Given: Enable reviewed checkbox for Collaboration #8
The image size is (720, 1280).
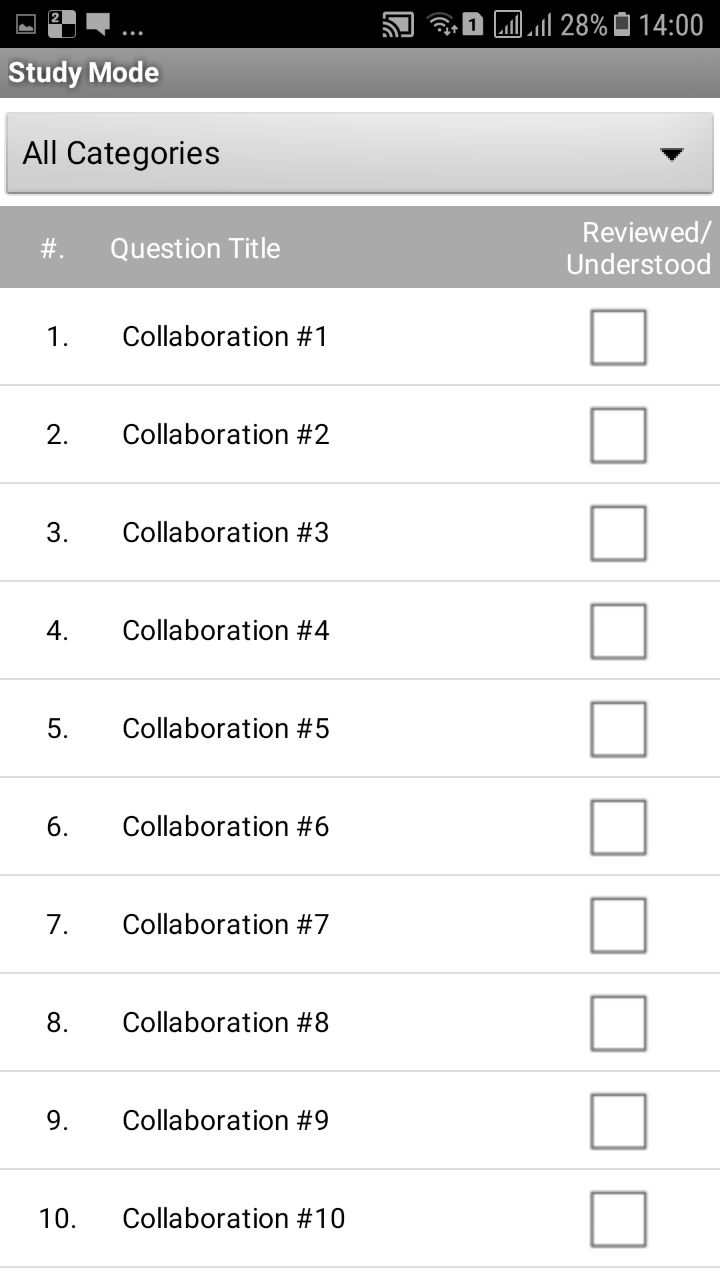Looking at the screenshot, I should point(618,1023).
